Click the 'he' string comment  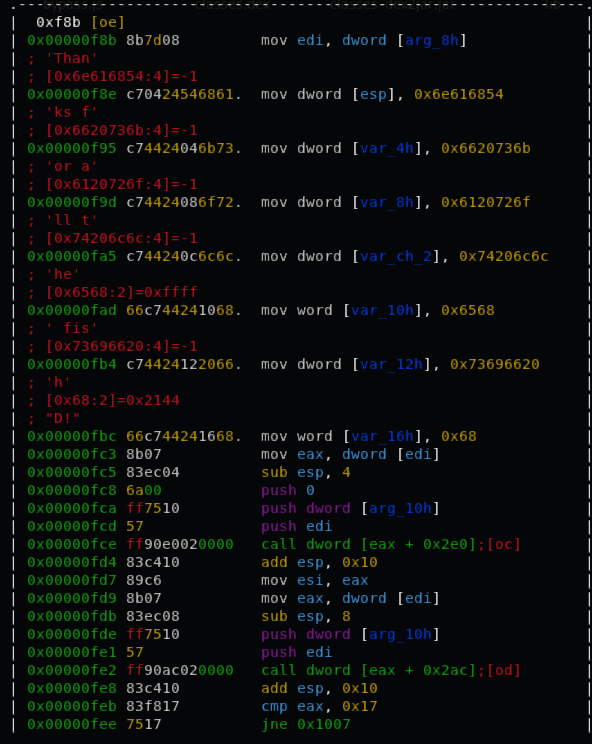pyautogui.click(x=63, y=275)
